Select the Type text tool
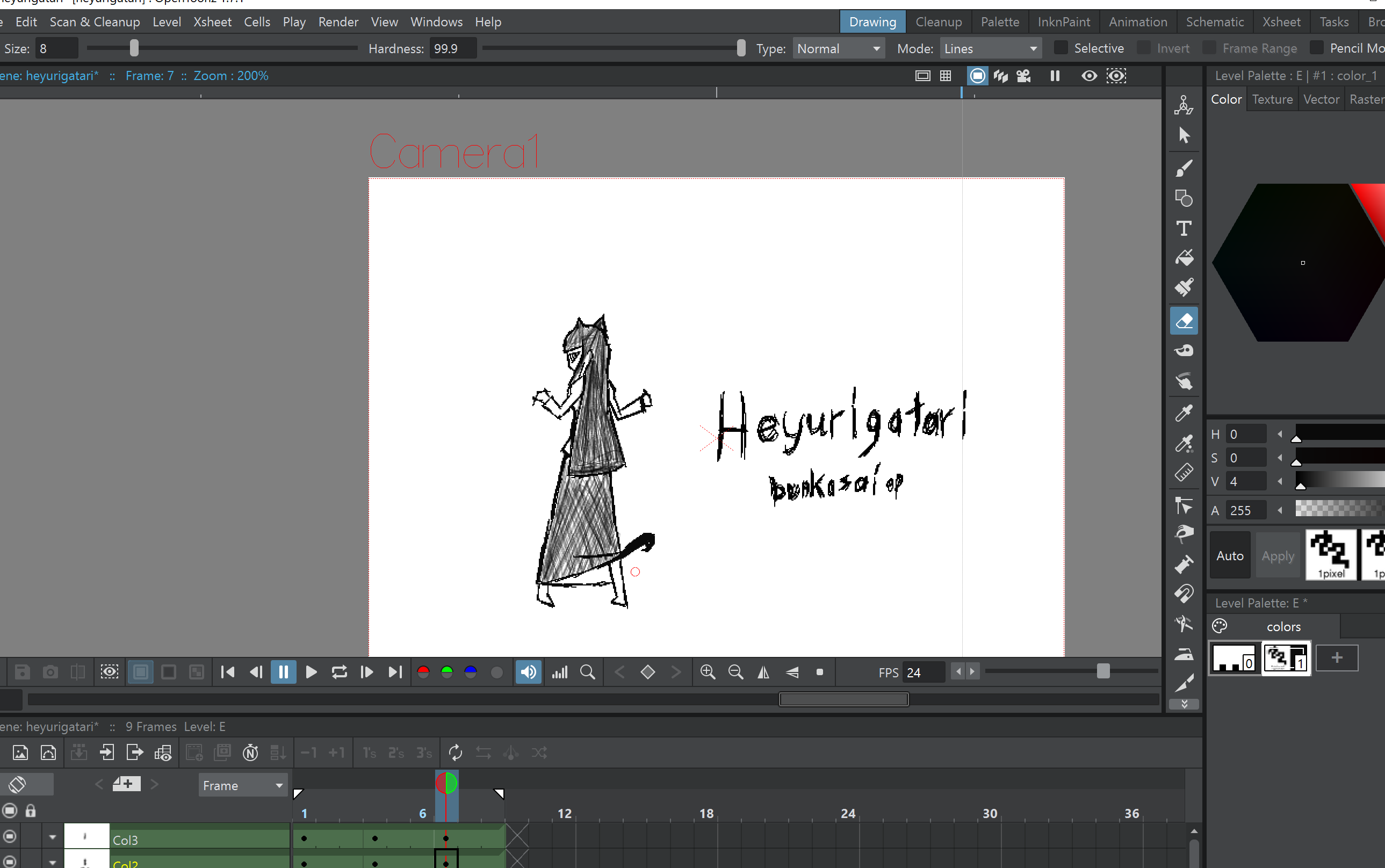 (x=1184, y=228)
